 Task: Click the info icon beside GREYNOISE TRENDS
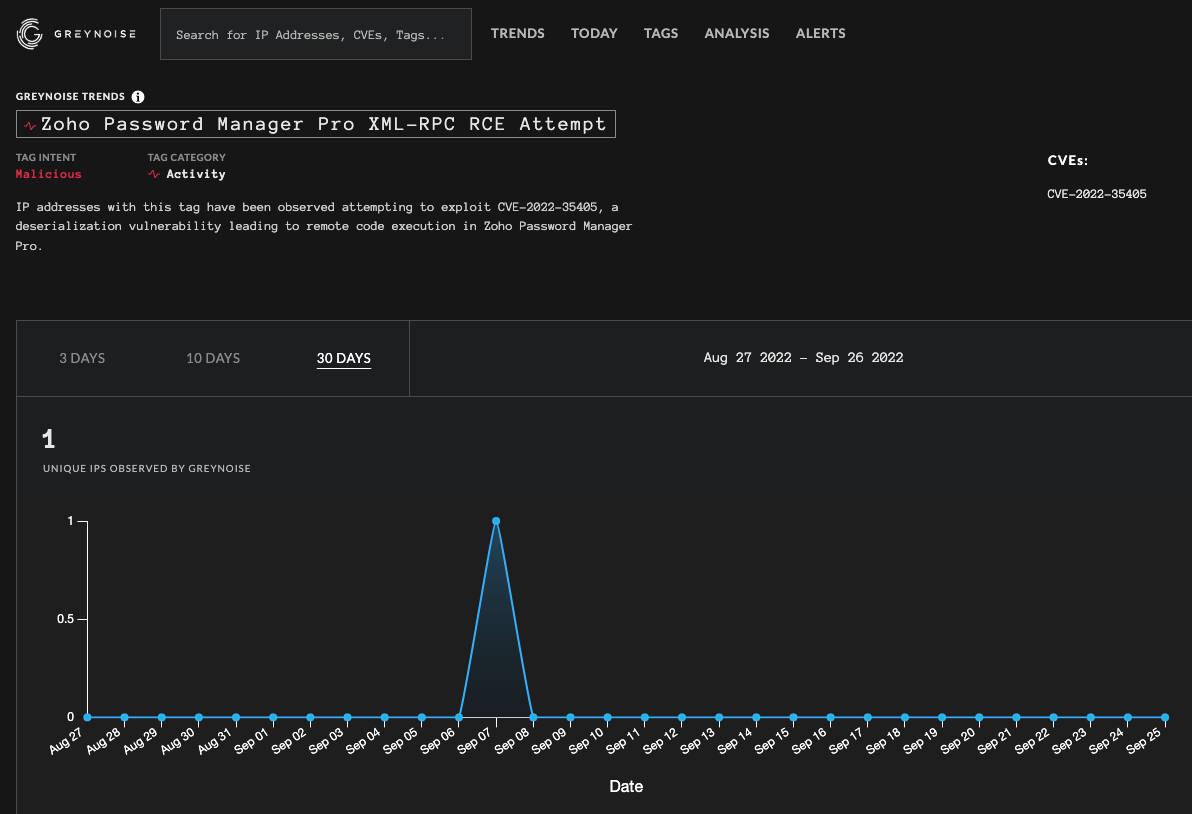(x=136, y=97)
